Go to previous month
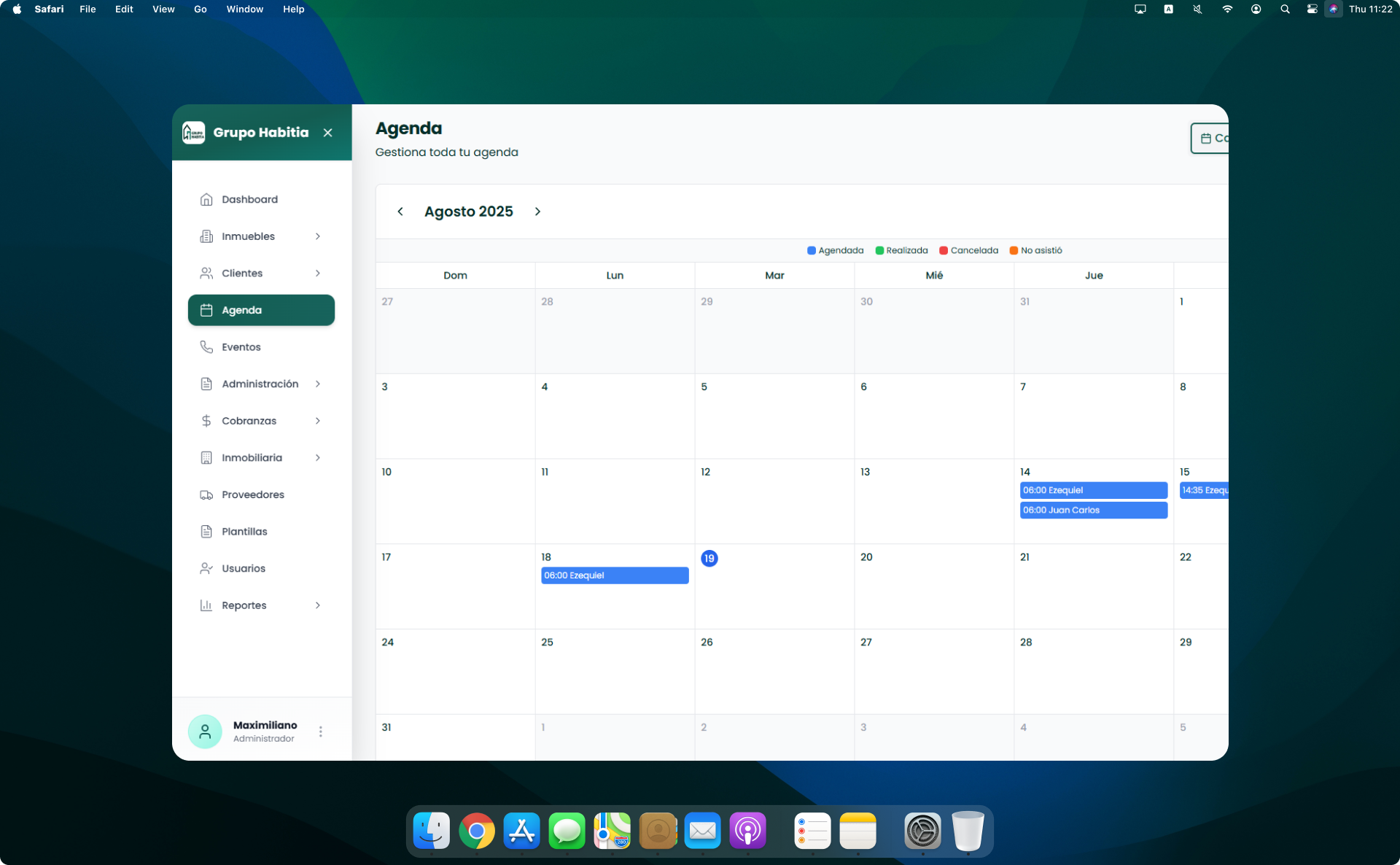Screen dimensions: 1400x865 click(x=400, y=212)
